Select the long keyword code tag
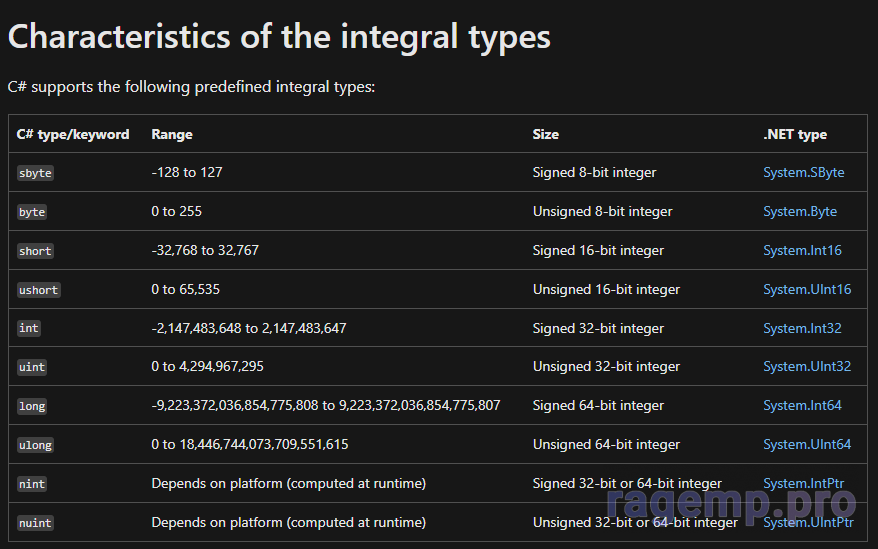The height and width of the screenshot is (549, 878). tap(32, 406)
